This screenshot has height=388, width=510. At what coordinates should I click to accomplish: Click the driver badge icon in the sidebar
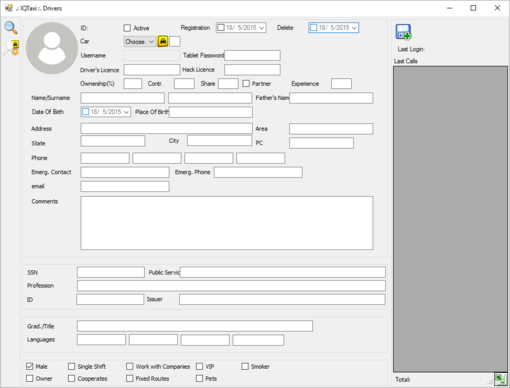click(x=12, y=48)
